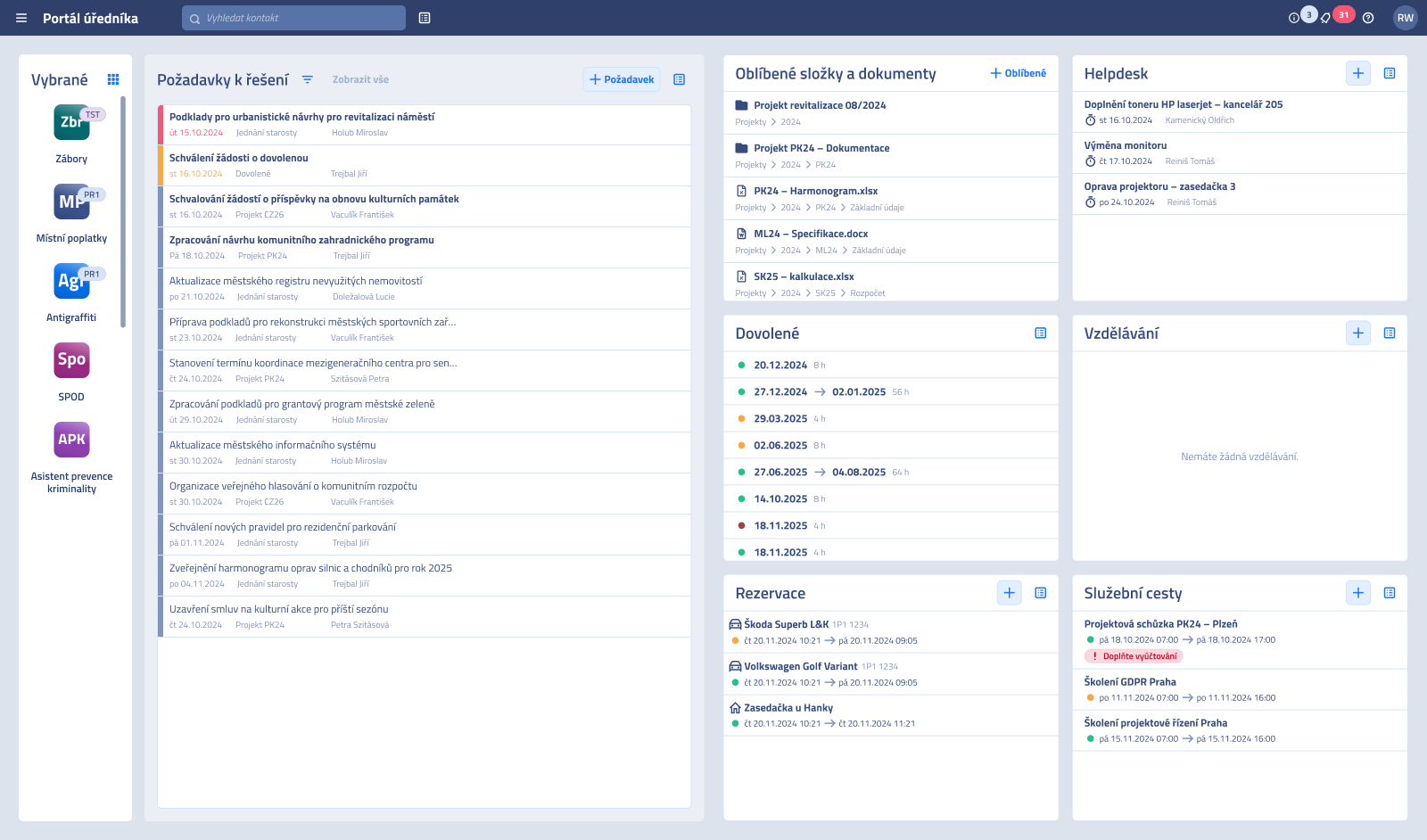Open trip Projektová schůzka PK24 – Plzeň
The image size is (1427, 840).
pyautogui.click(x=1240, y=640)
